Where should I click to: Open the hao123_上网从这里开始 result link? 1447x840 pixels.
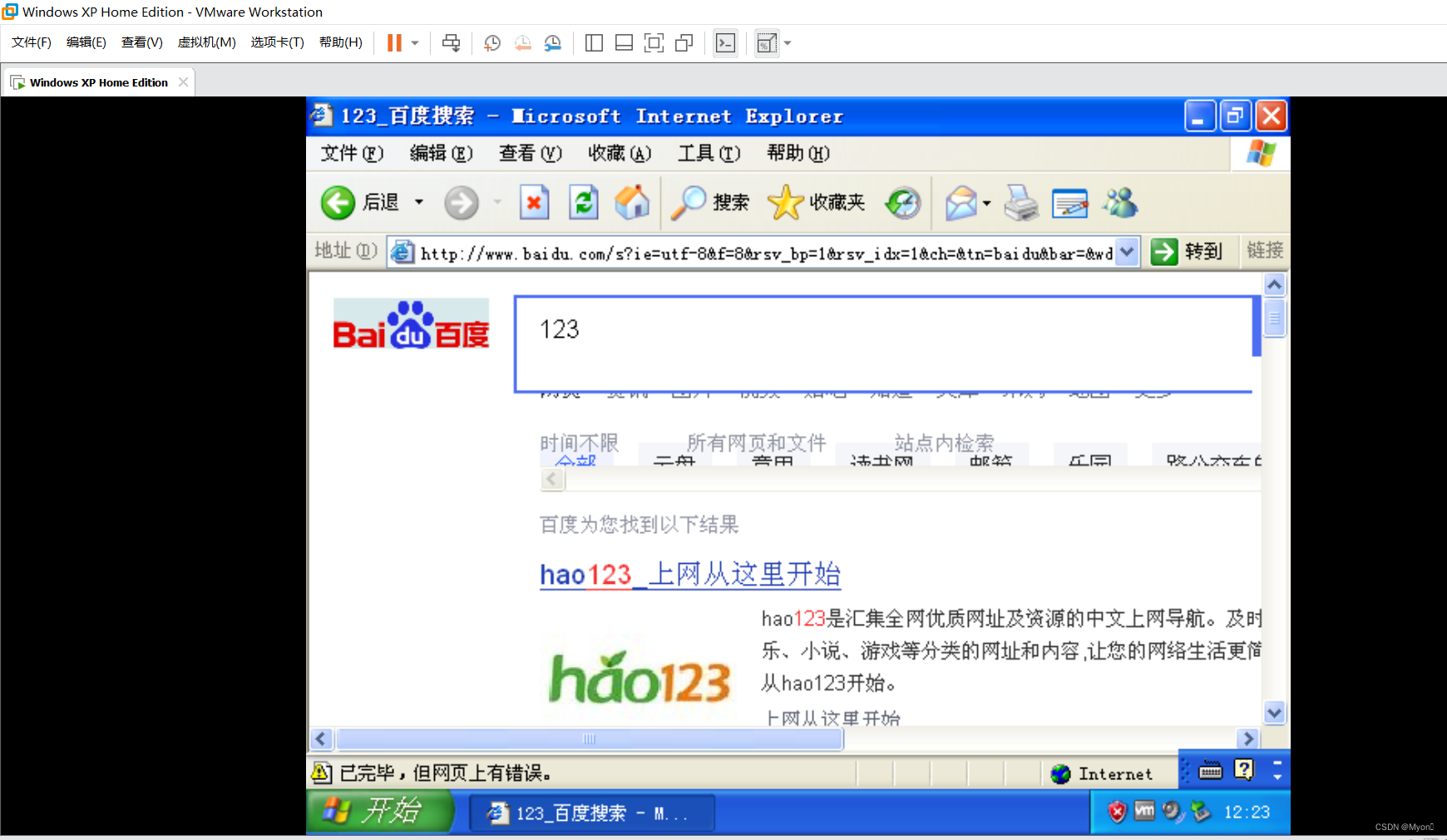[x=690, y=574]
